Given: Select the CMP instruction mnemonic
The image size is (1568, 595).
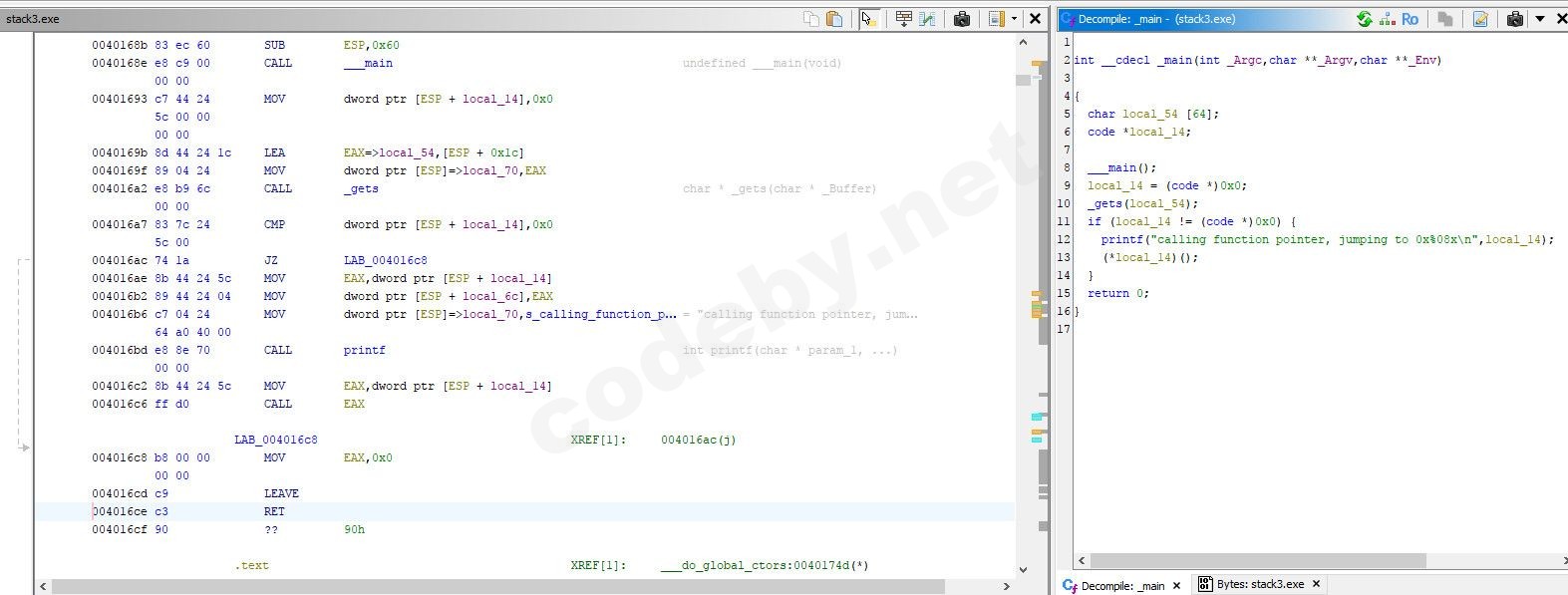Looking at the screenshot, I should (274, 224).
